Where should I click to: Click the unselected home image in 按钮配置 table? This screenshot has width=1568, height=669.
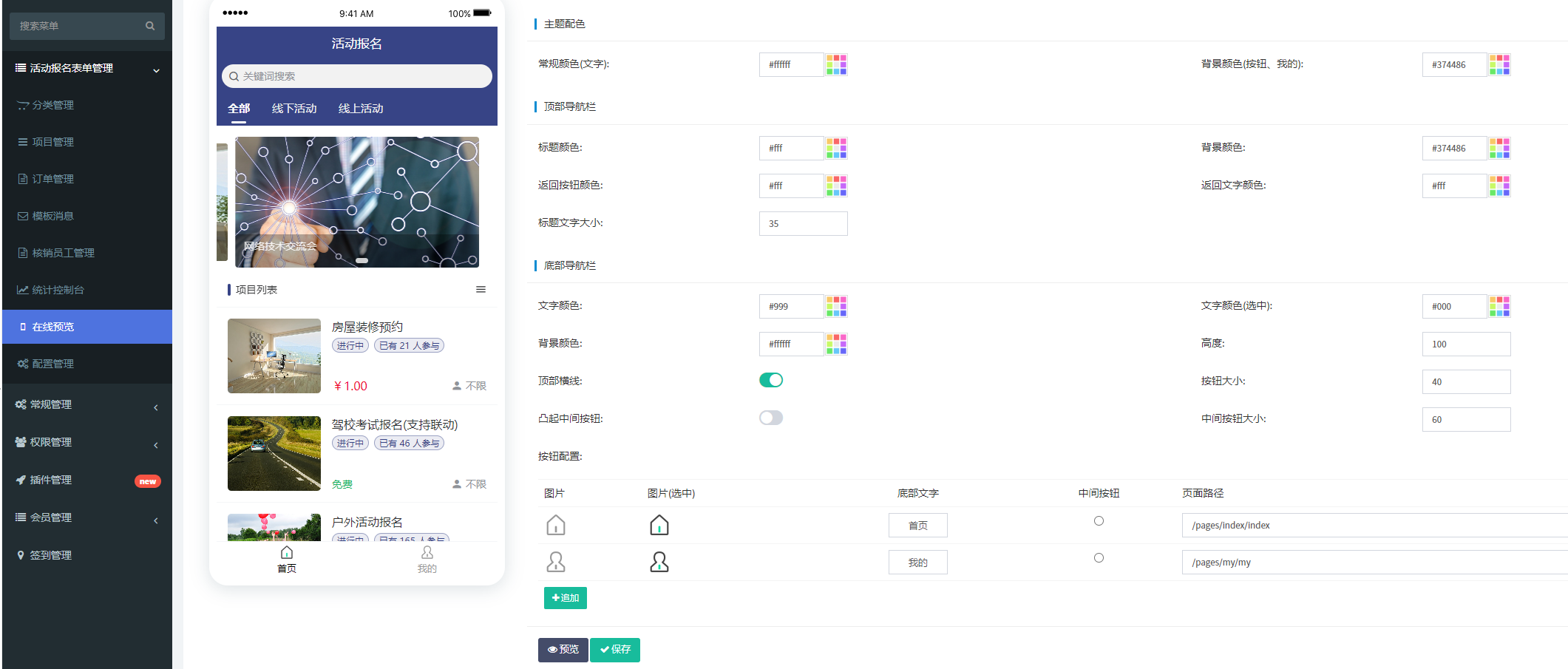555,526
